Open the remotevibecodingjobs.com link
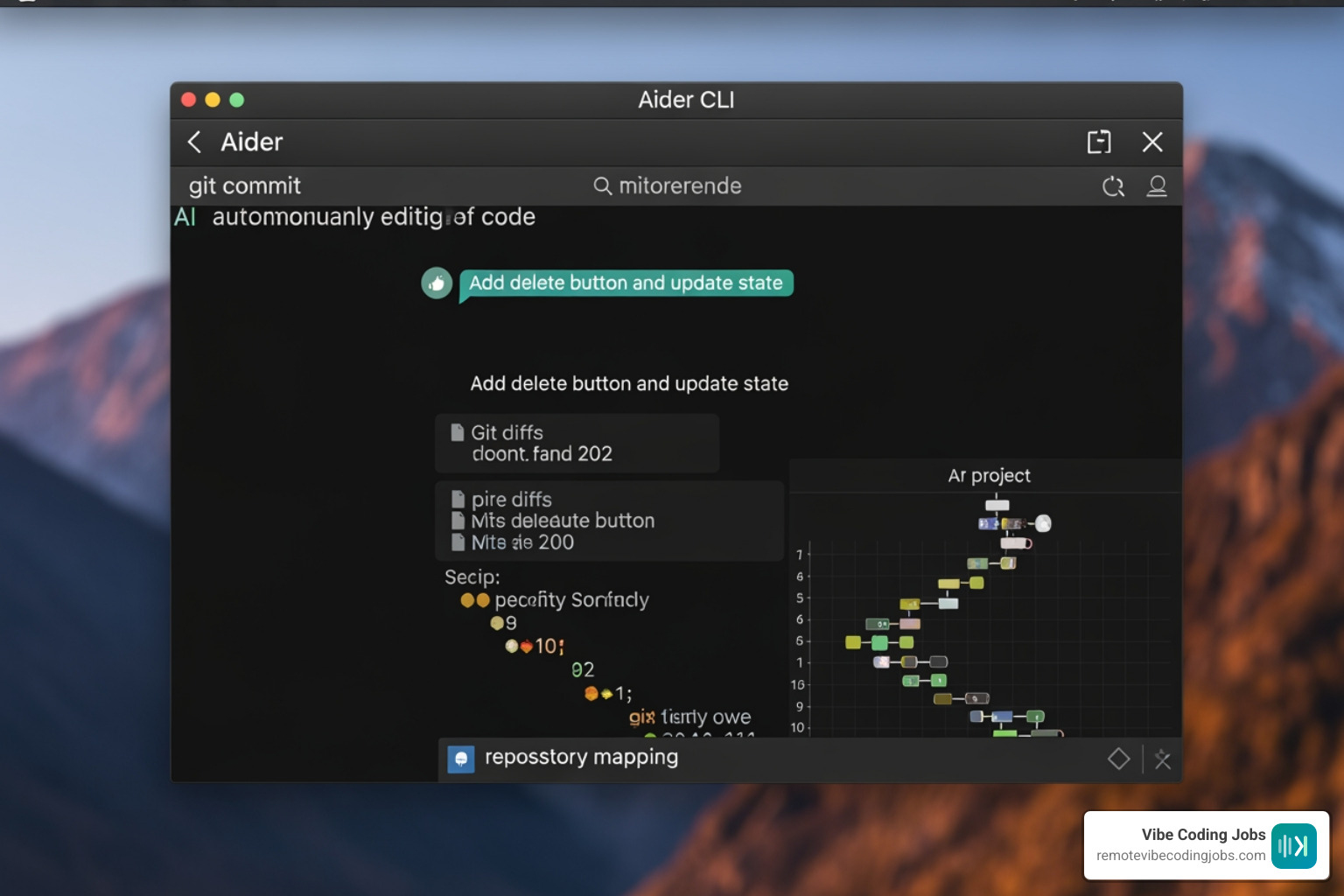 (1180, 856)
